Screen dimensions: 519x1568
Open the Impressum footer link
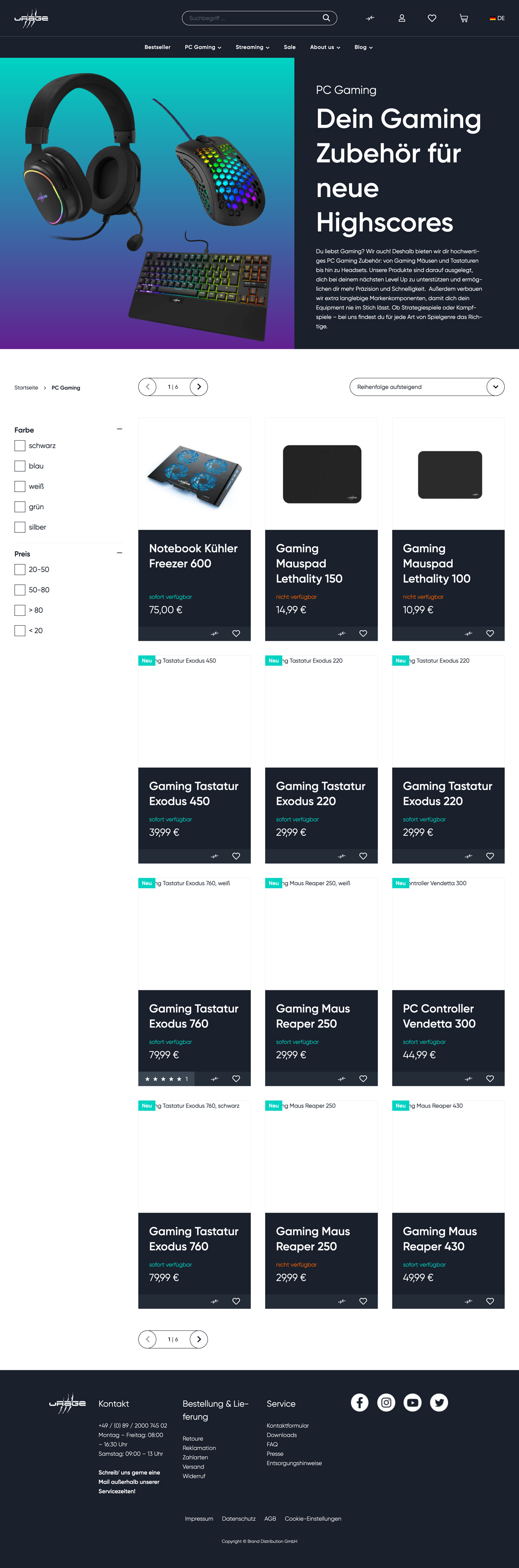[x=199, y=1518]
